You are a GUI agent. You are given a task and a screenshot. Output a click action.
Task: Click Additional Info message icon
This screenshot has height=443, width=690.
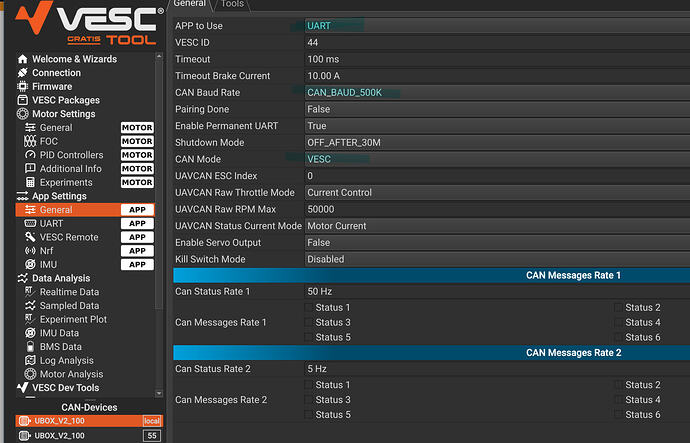click(30, 168)
